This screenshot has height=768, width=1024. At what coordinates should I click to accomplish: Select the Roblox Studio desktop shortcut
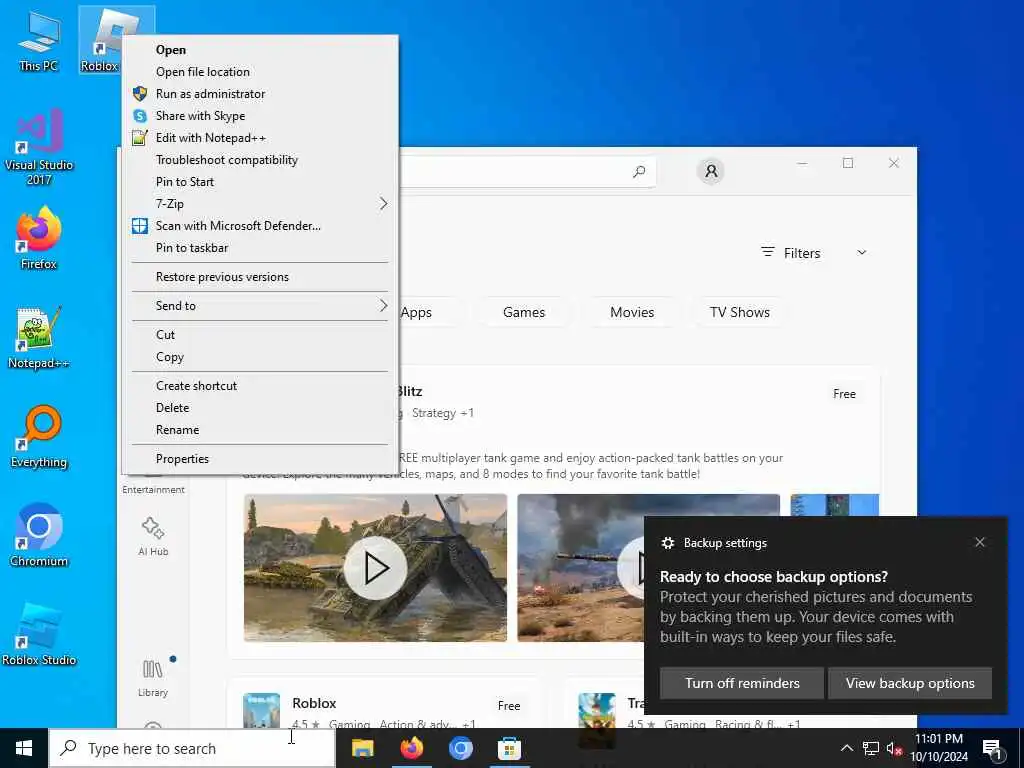click(39, 635)
